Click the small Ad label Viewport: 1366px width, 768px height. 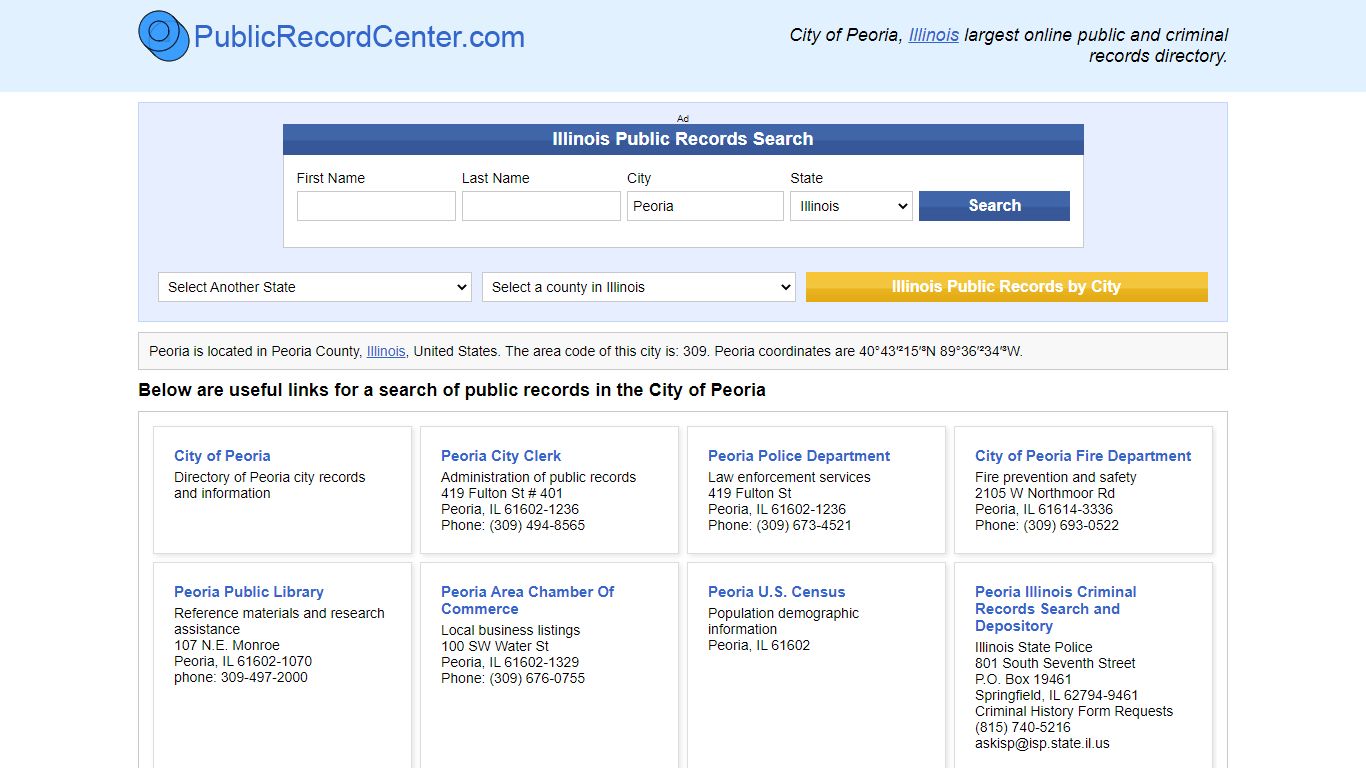(683, 118)
